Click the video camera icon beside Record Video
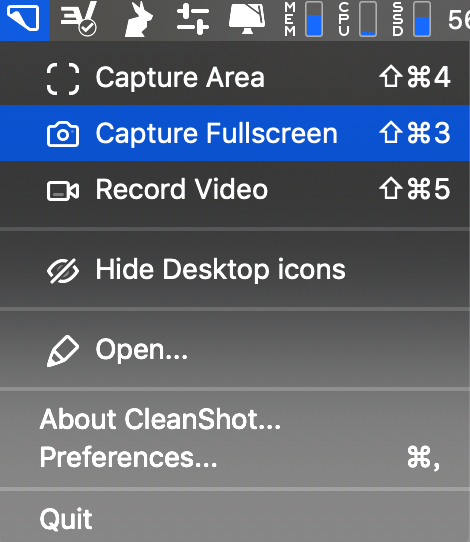 (x=63, y=191)
